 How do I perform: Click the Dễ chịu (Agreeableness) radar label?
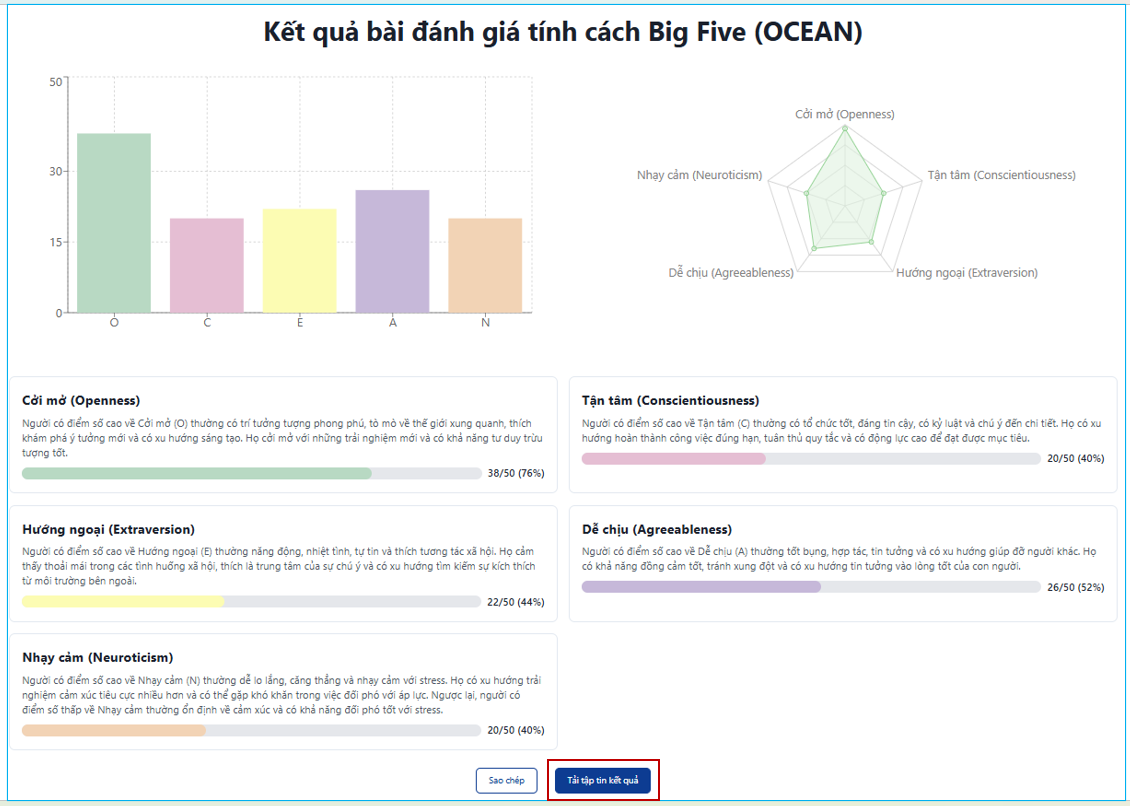tap(731, 273)
